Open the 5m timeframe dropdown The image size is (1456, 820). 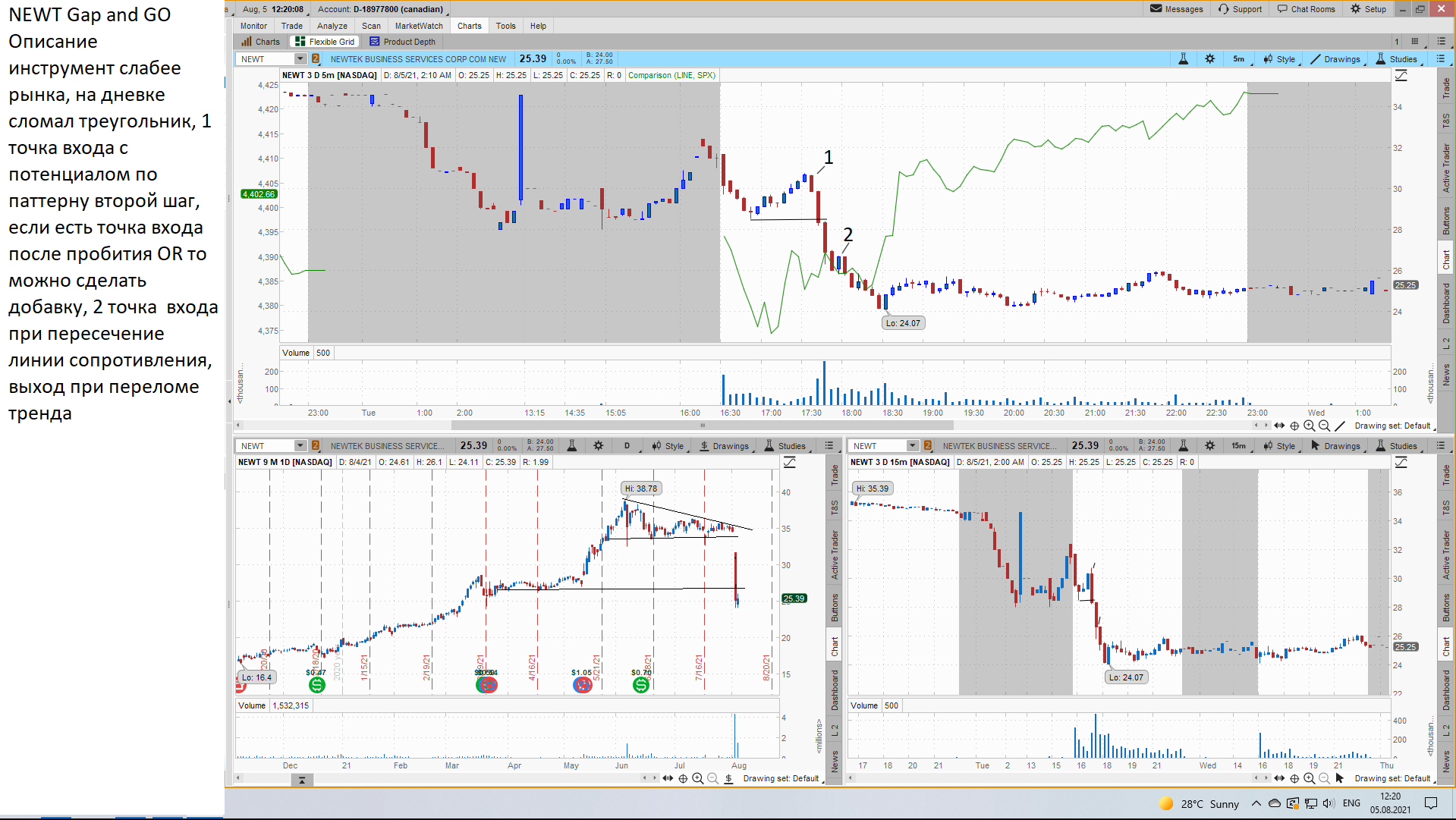click(x=1241, y=59)
